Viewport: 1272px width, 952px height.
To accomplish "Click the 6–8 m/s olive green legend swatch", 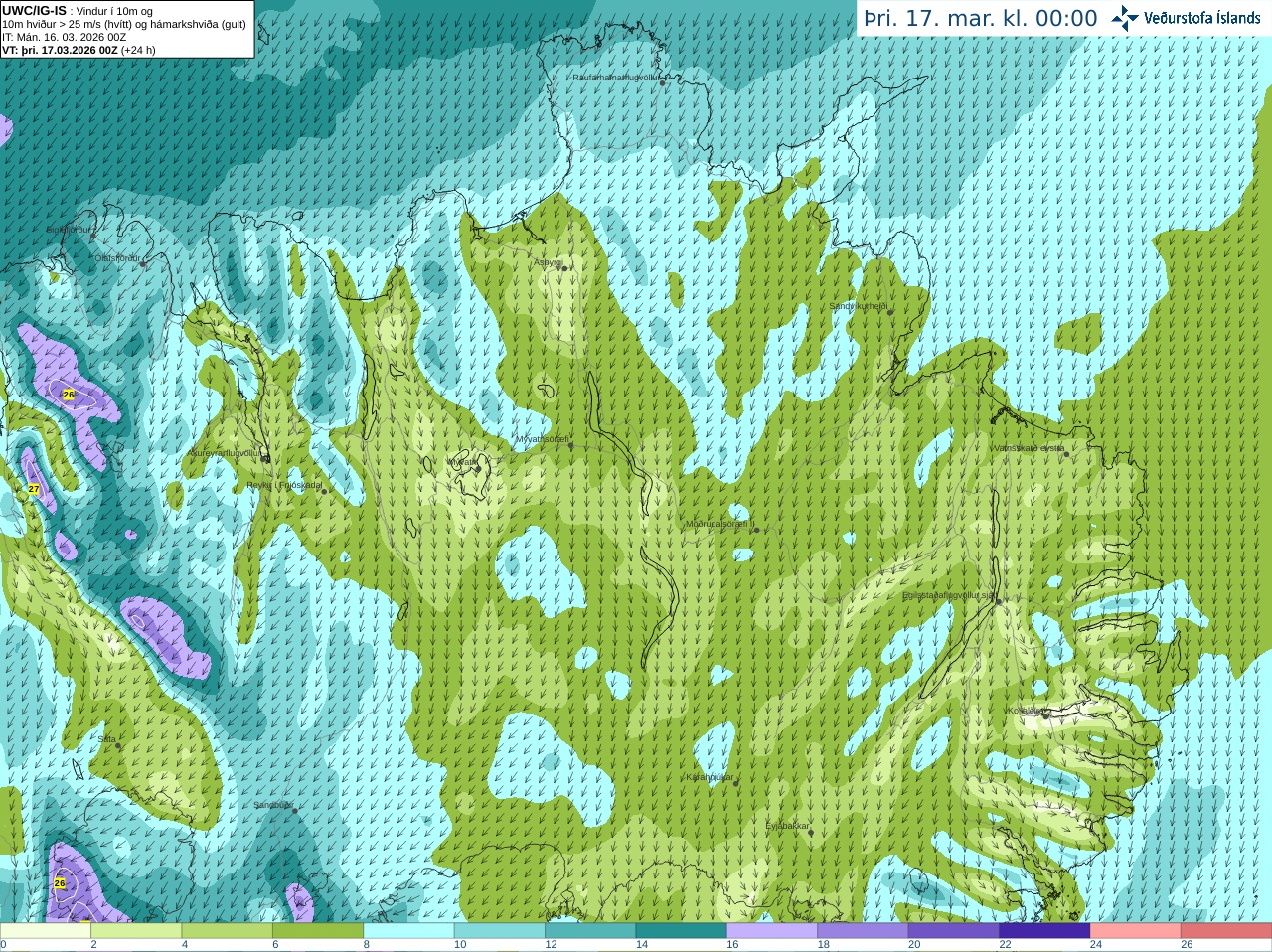I will tap(318, 931).
